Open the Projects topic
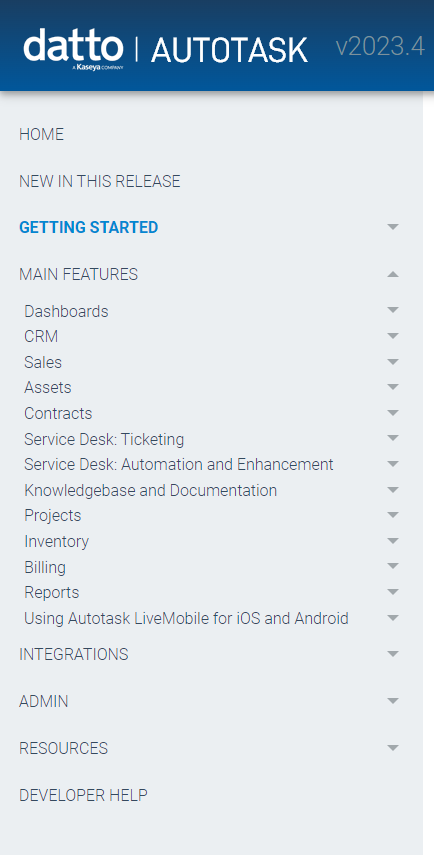Screen dimensions: 434x855 53,515
